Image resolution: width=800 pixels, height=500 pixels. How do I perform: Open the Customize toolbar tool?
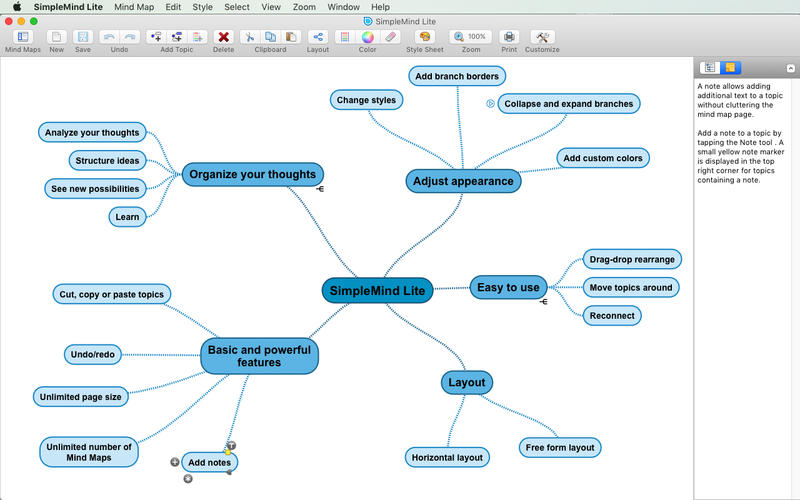543,37
